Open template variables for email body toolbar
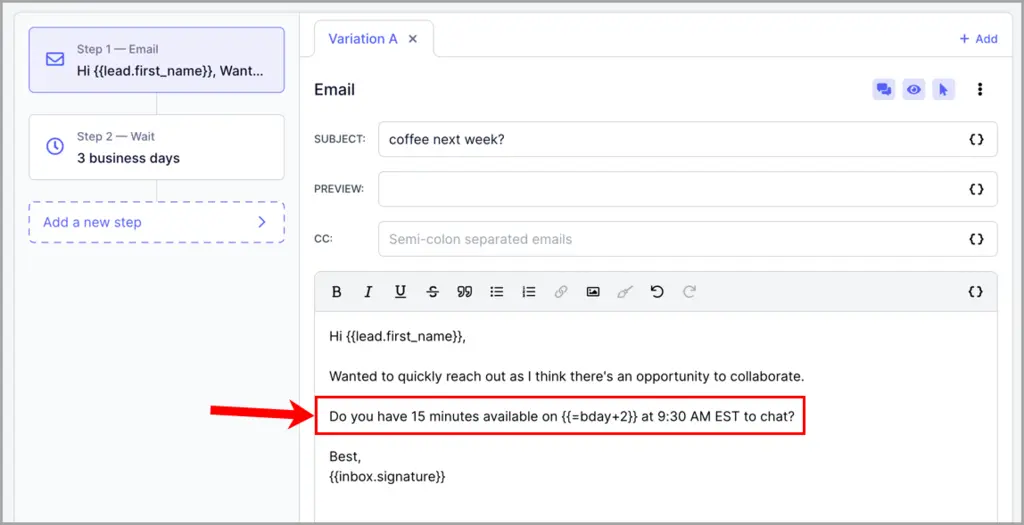The width and height of the screenshot is (1024, 525). [x=976, y=292]
